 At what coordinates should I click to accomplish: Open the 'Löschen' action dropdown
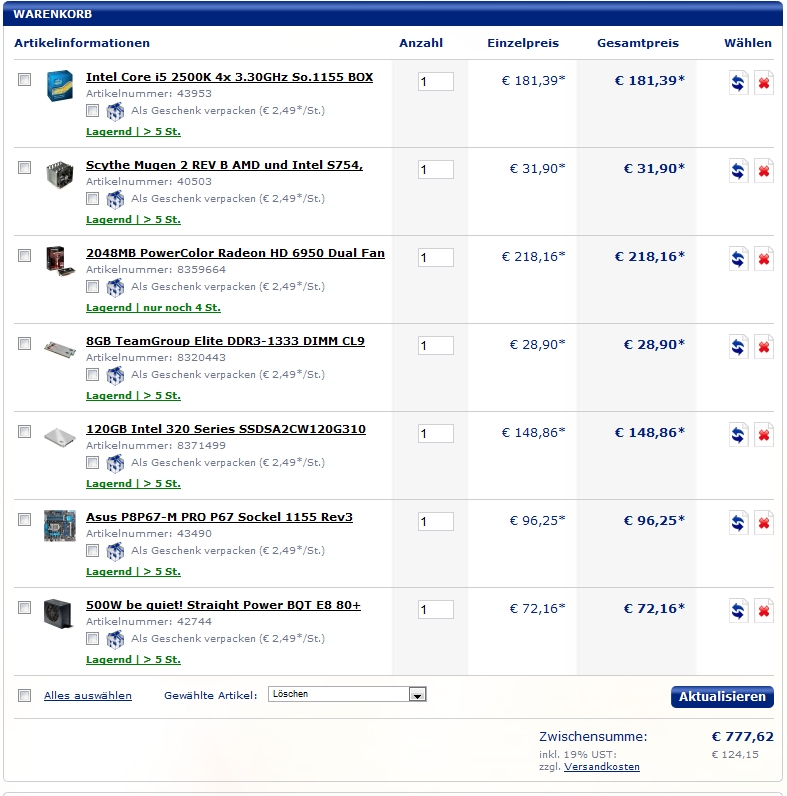(x=348, y=694)
